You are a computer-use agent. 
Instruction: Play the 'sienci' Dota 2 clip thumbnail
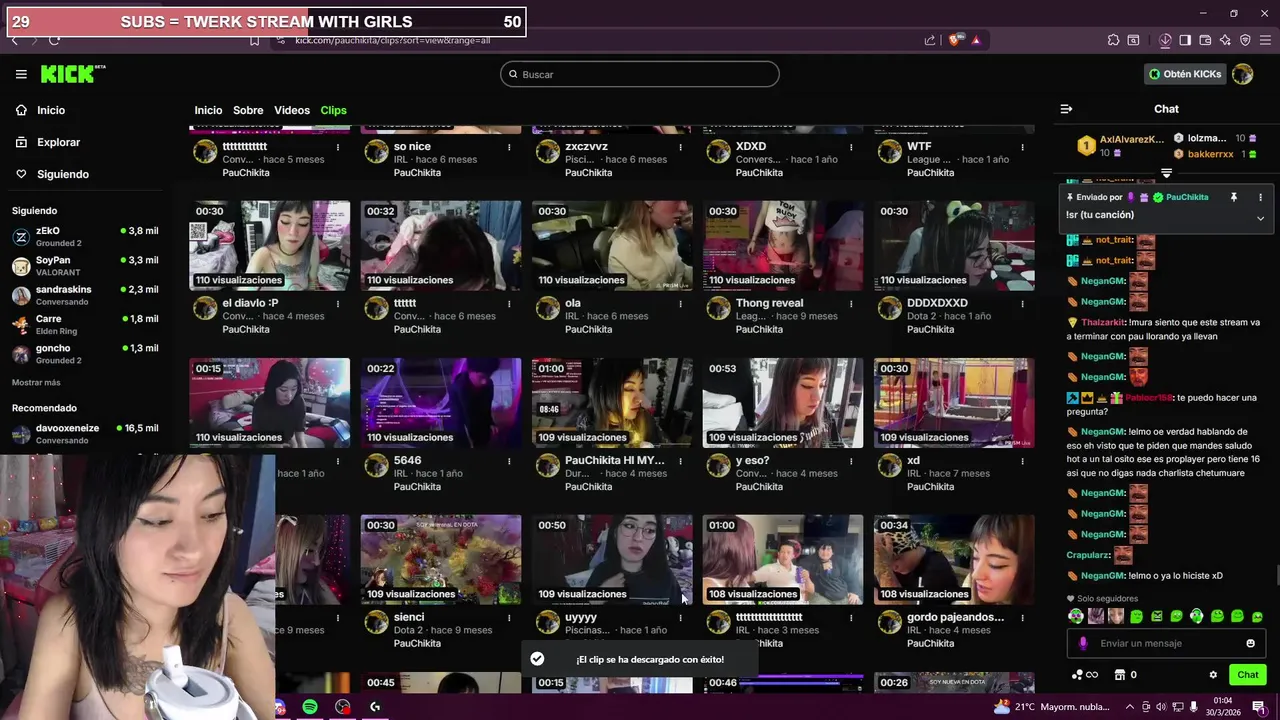pos(441,560)
